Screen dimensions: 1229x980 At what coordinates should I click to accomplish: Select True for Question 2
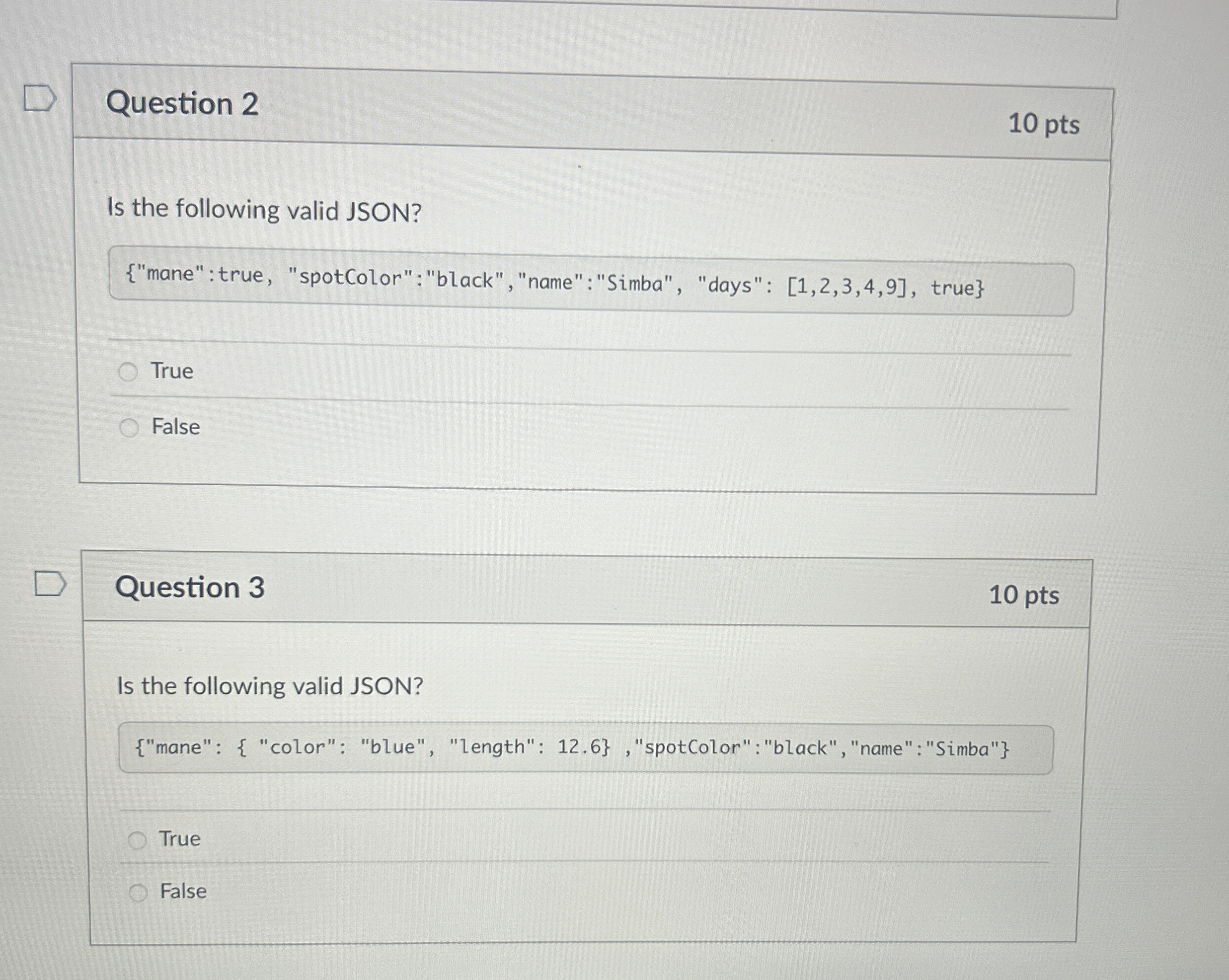tap(129, 372)
